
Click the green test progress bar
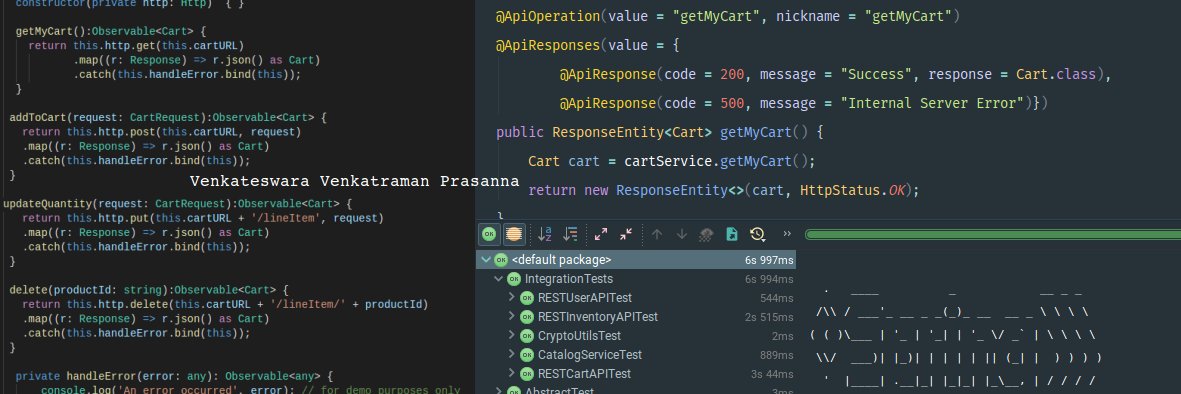(993, 234)
